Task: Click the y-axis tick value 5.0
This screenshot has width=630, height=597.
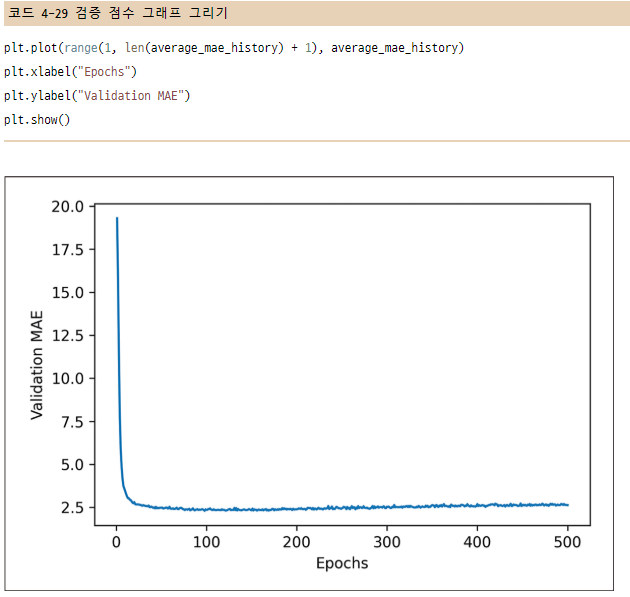Action: (x=72, y=465)
